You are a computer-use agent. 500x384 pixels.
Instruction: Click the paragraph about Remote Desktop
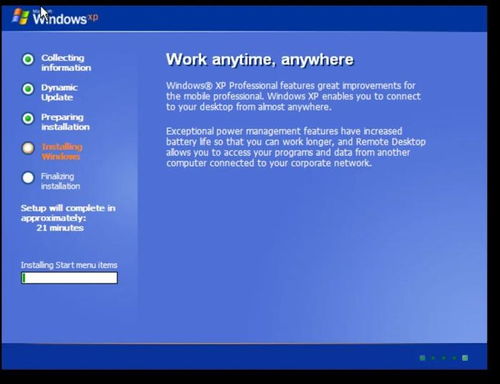(x=296, y=147)
